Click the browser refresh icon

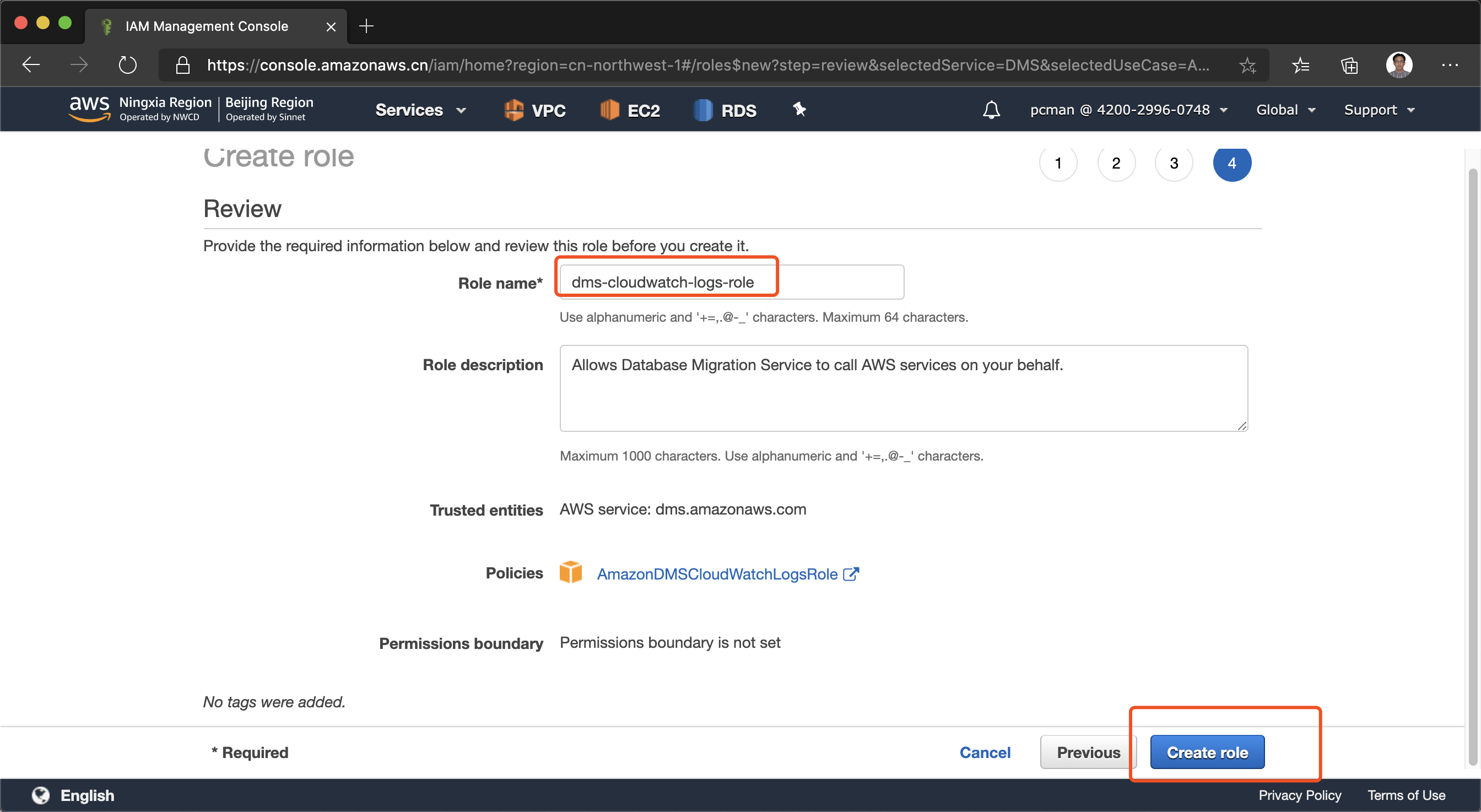[x=127, y=65]
